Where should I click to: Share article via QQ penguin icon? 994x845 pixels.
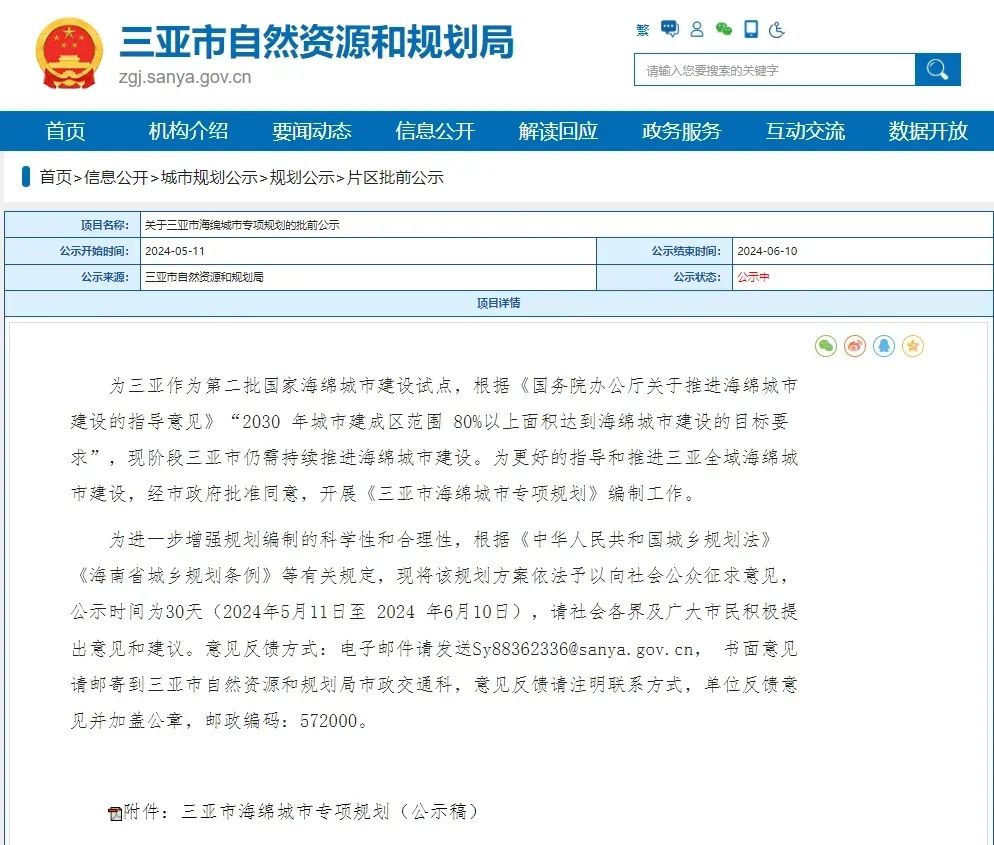[884, 346]
